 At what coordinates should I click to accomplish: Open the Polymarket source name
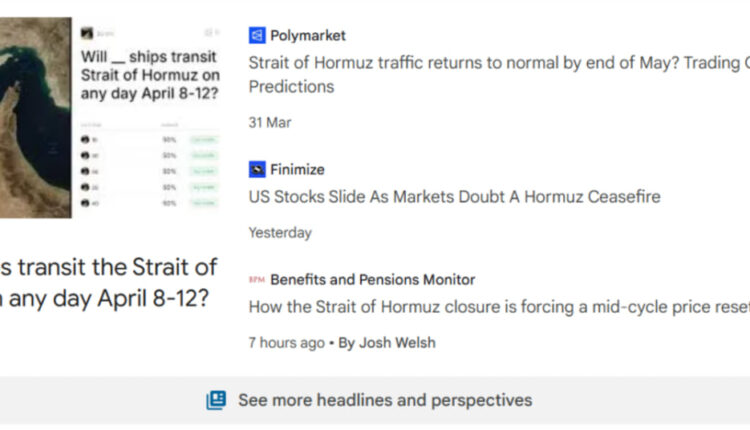tap(308, 35)
